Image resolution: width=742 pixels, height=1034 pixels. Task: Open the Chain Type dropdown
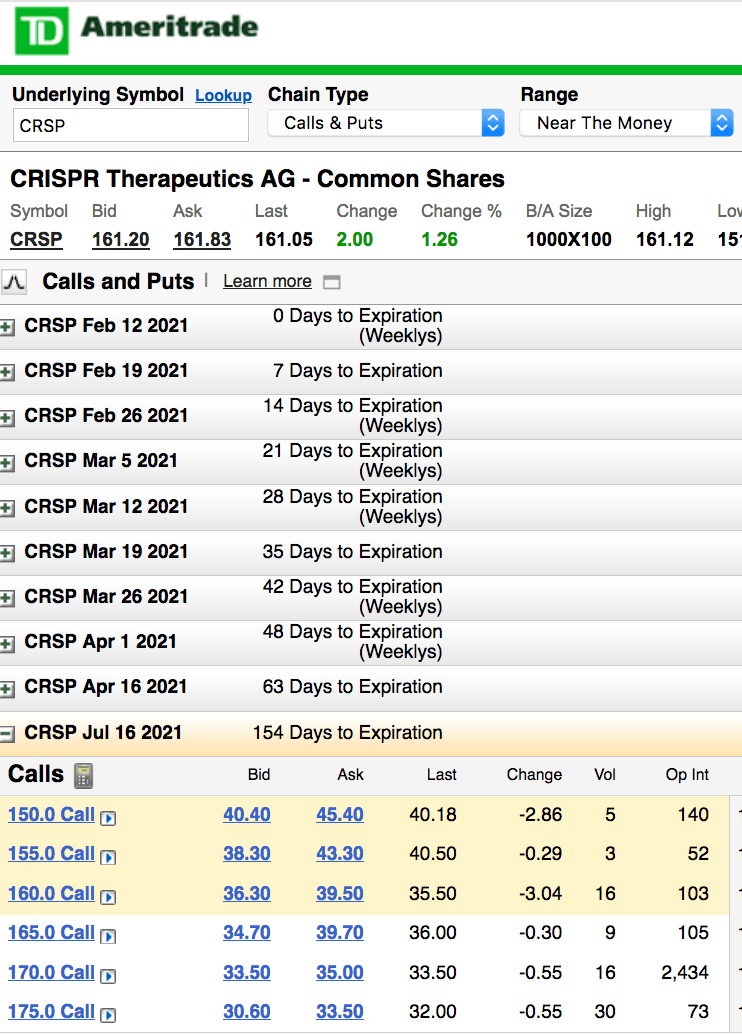click(386, 123)
